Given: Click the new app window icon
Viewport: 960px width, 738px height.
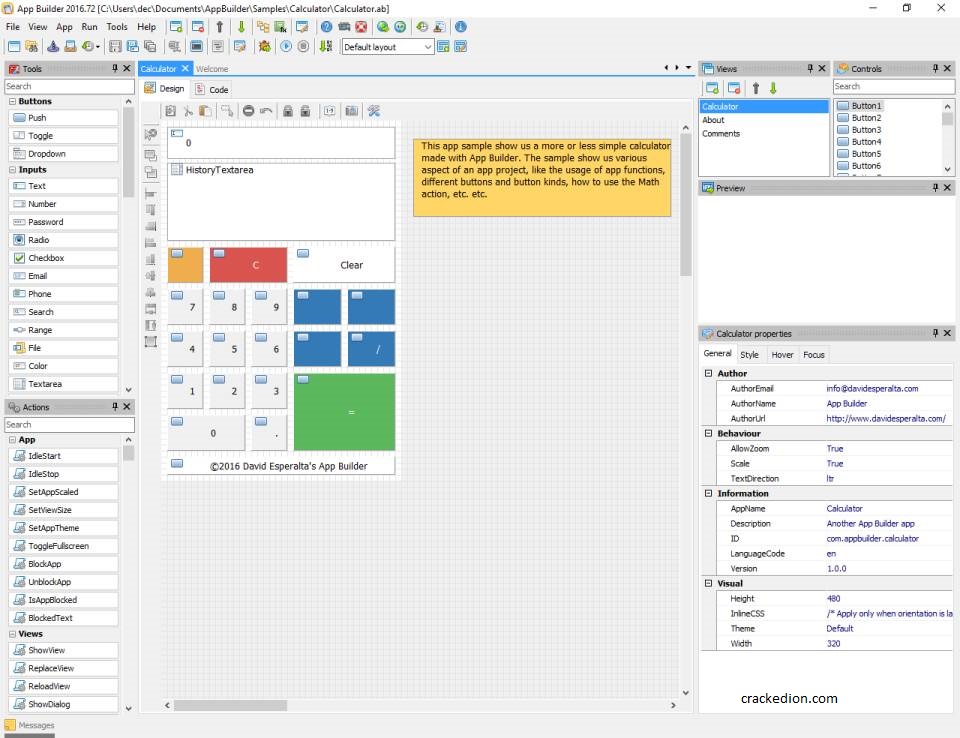Looking at the screenshot, I should pyautogui.click(x=14, y=47).
